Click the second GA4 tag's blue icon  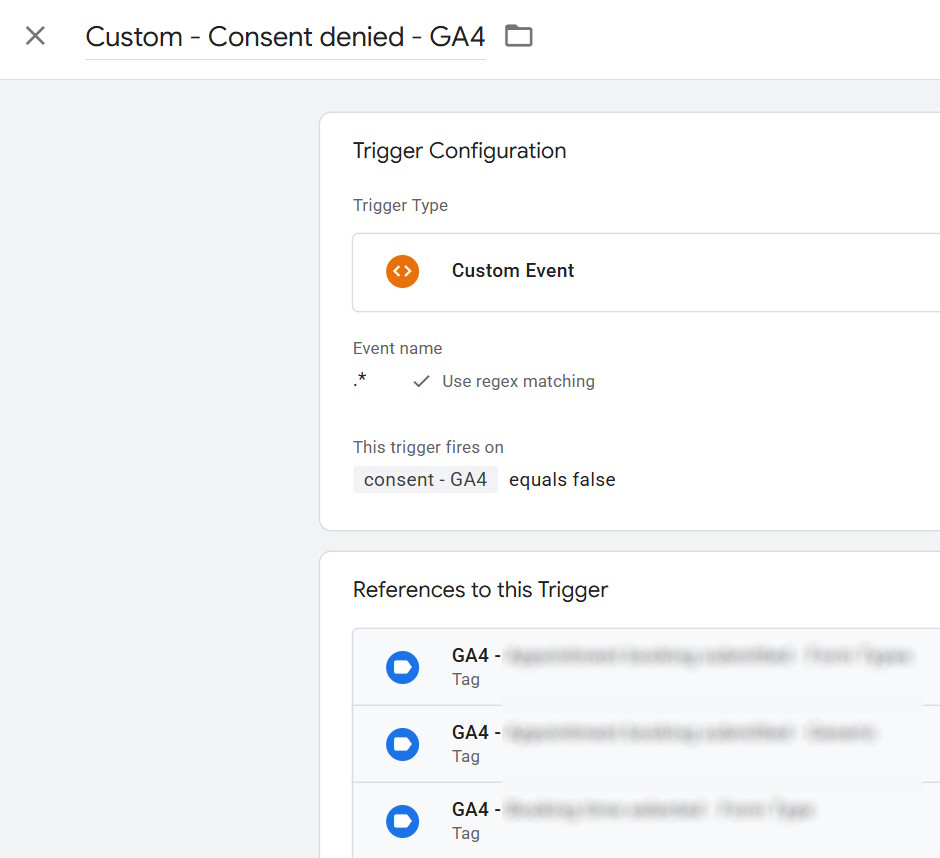coord(402,744)
